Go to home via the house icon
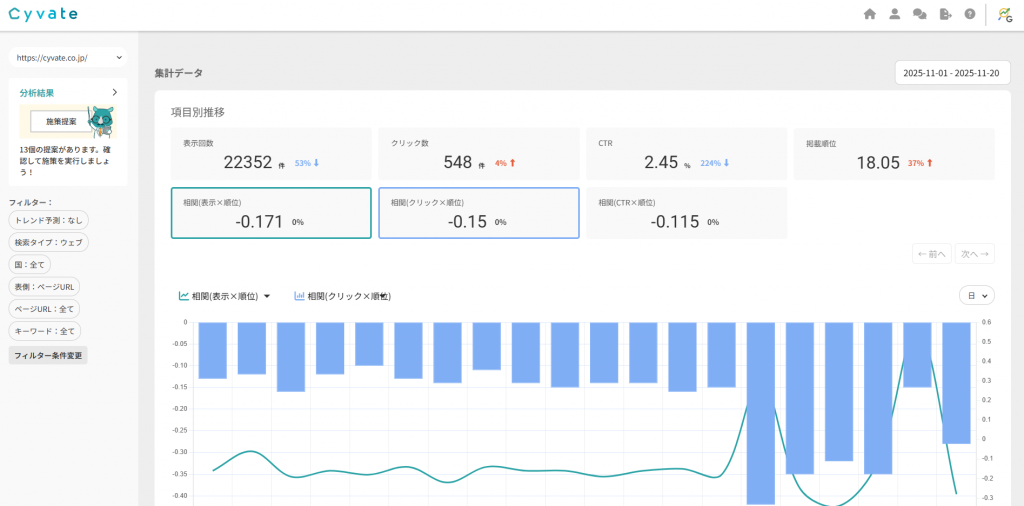Image resolution: width=1024 pixels, height=506 pixels. (x=869, y=14)
